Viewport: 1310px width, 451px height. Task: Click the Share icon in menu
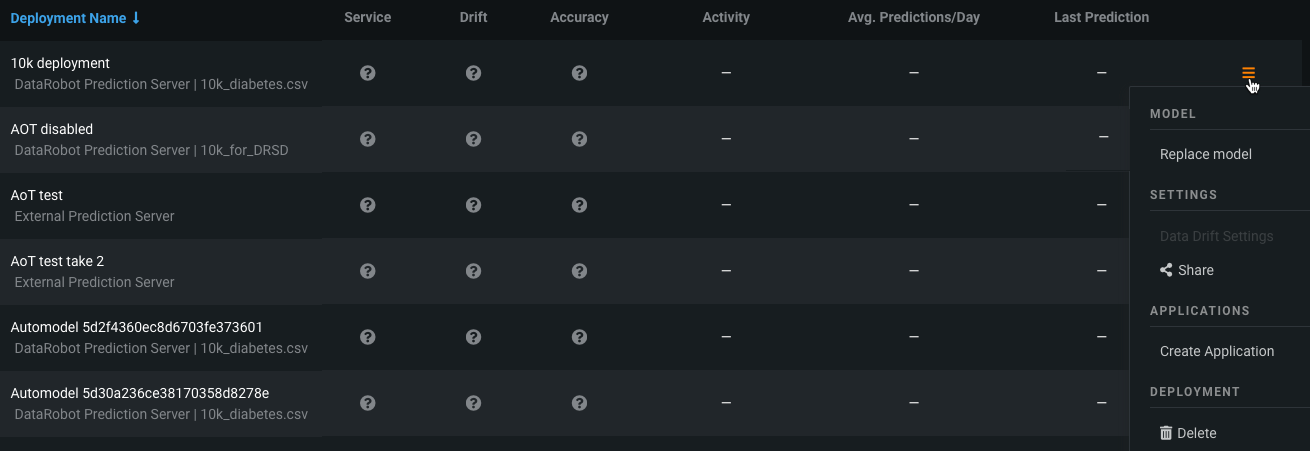tap(1166, 270)
